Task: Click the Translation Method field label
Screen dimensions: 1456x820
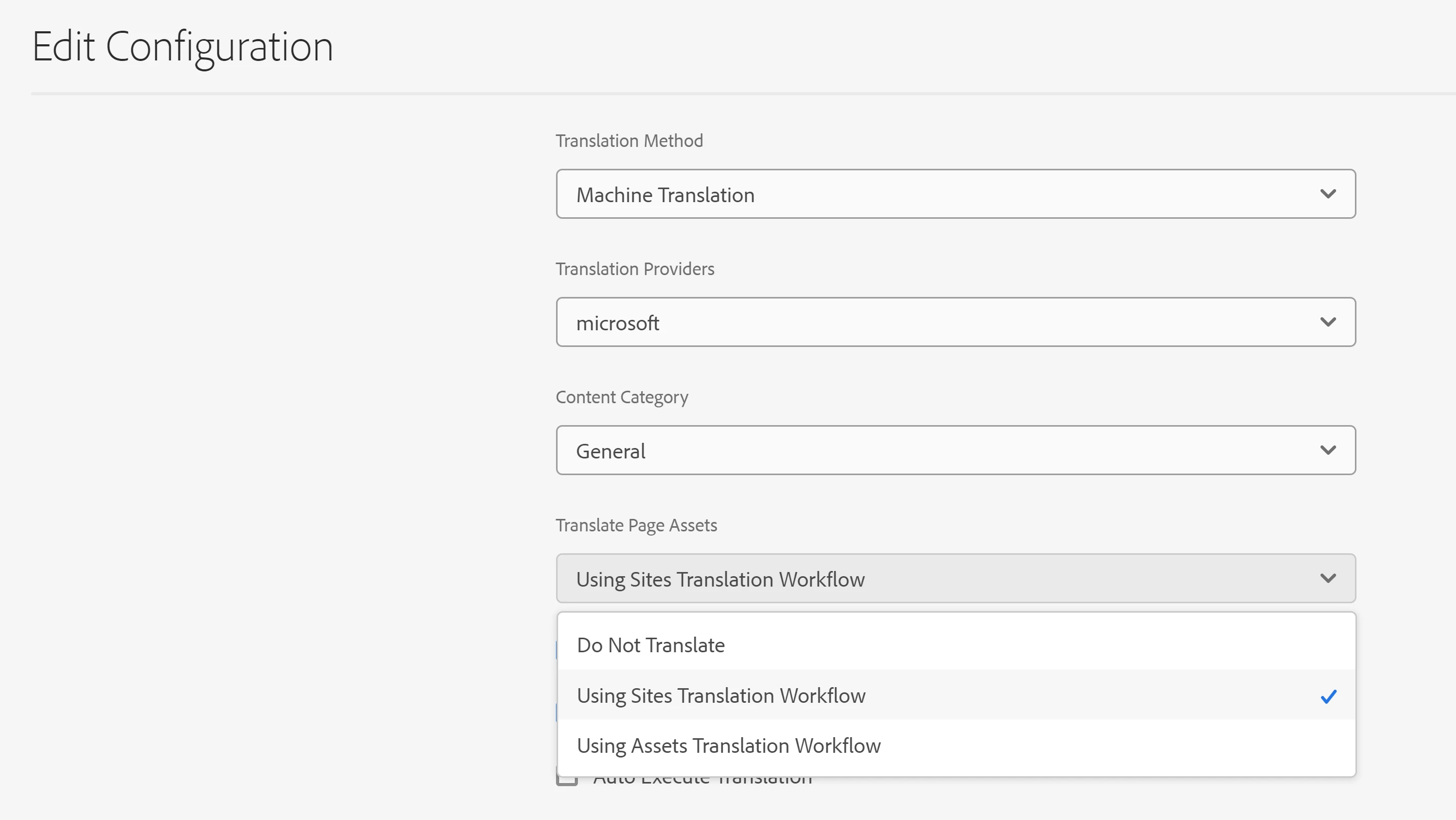Action: click(x=629, y=141)
